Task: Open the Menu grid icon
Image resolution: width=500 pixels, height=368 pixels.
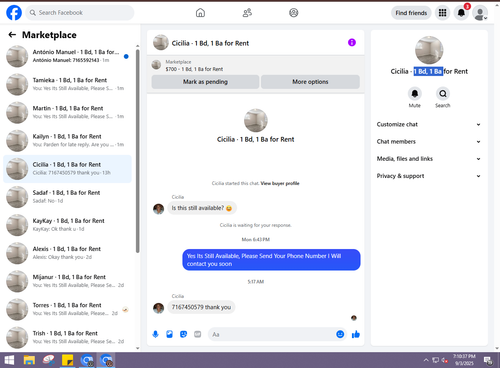Action: (x=442, y=13)
